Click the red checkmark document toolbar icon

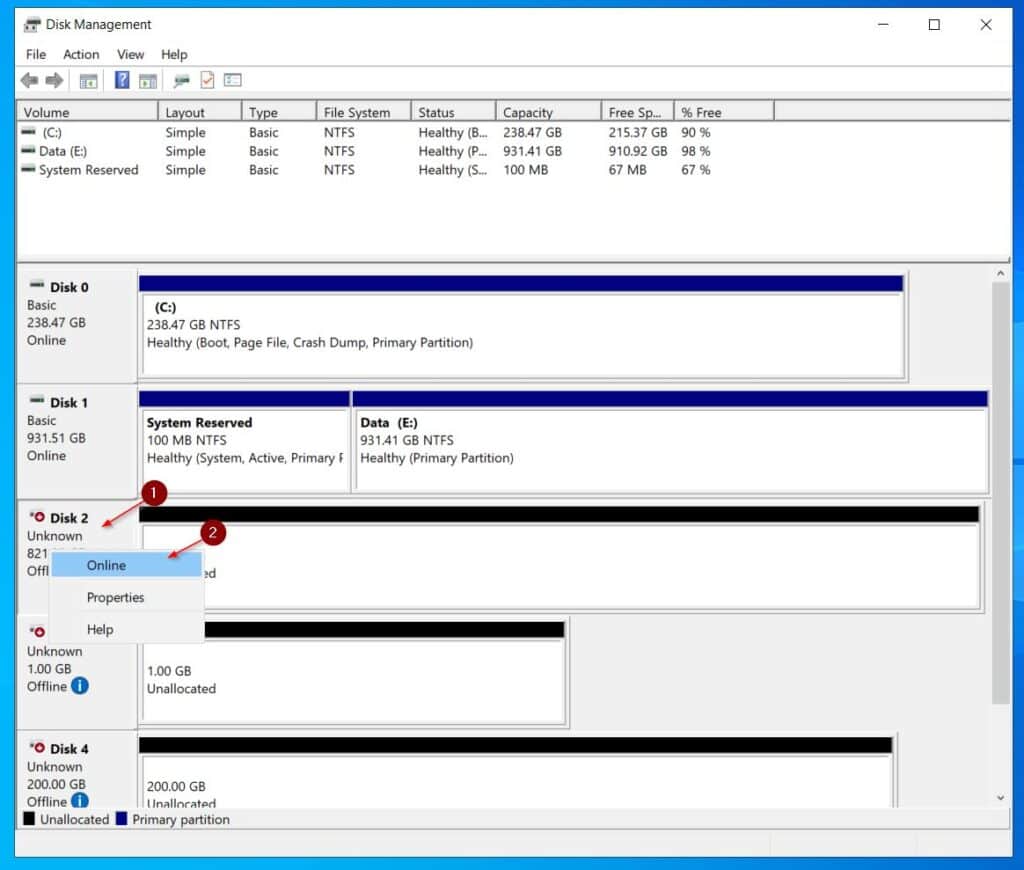point(207,80)
